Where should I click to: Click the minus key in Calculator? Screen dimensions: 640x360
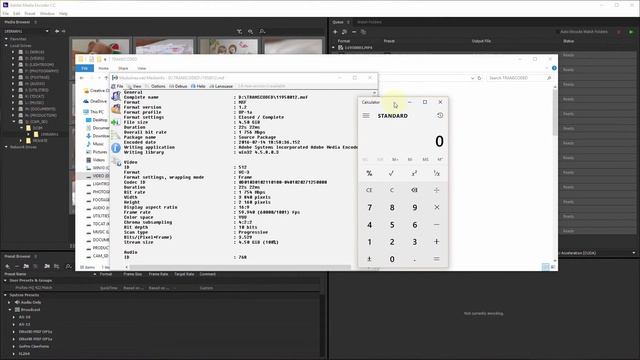(x=437, y=224)
